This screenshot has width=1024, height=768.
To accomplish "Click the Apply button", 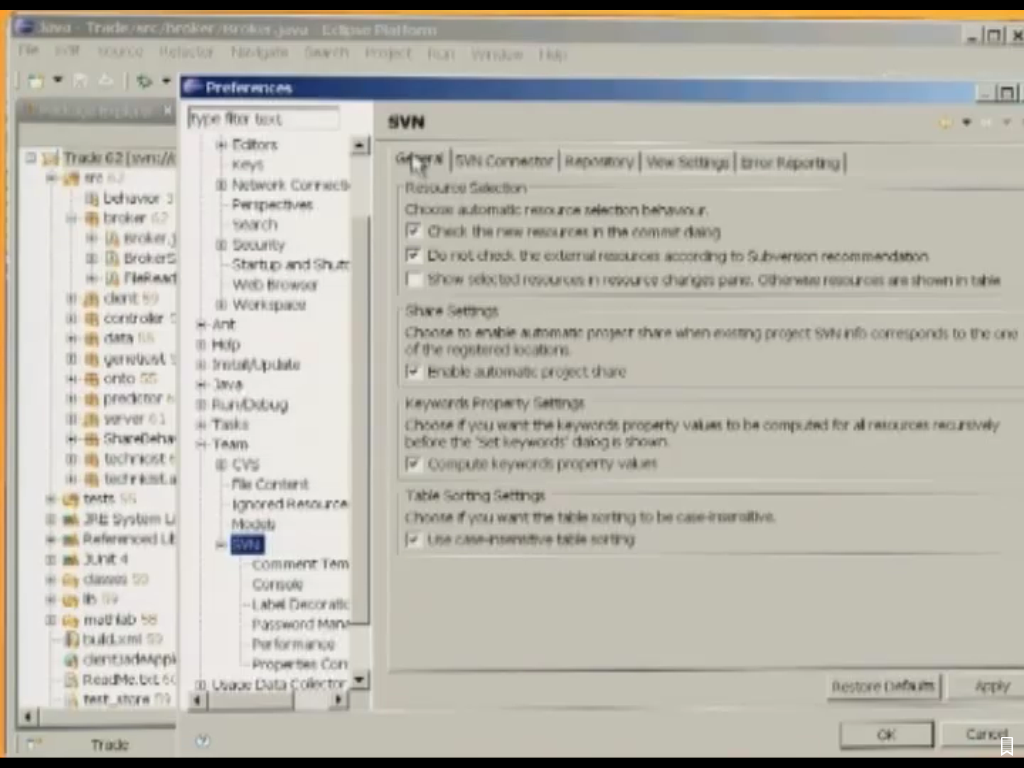I will [x=991, y=686].
